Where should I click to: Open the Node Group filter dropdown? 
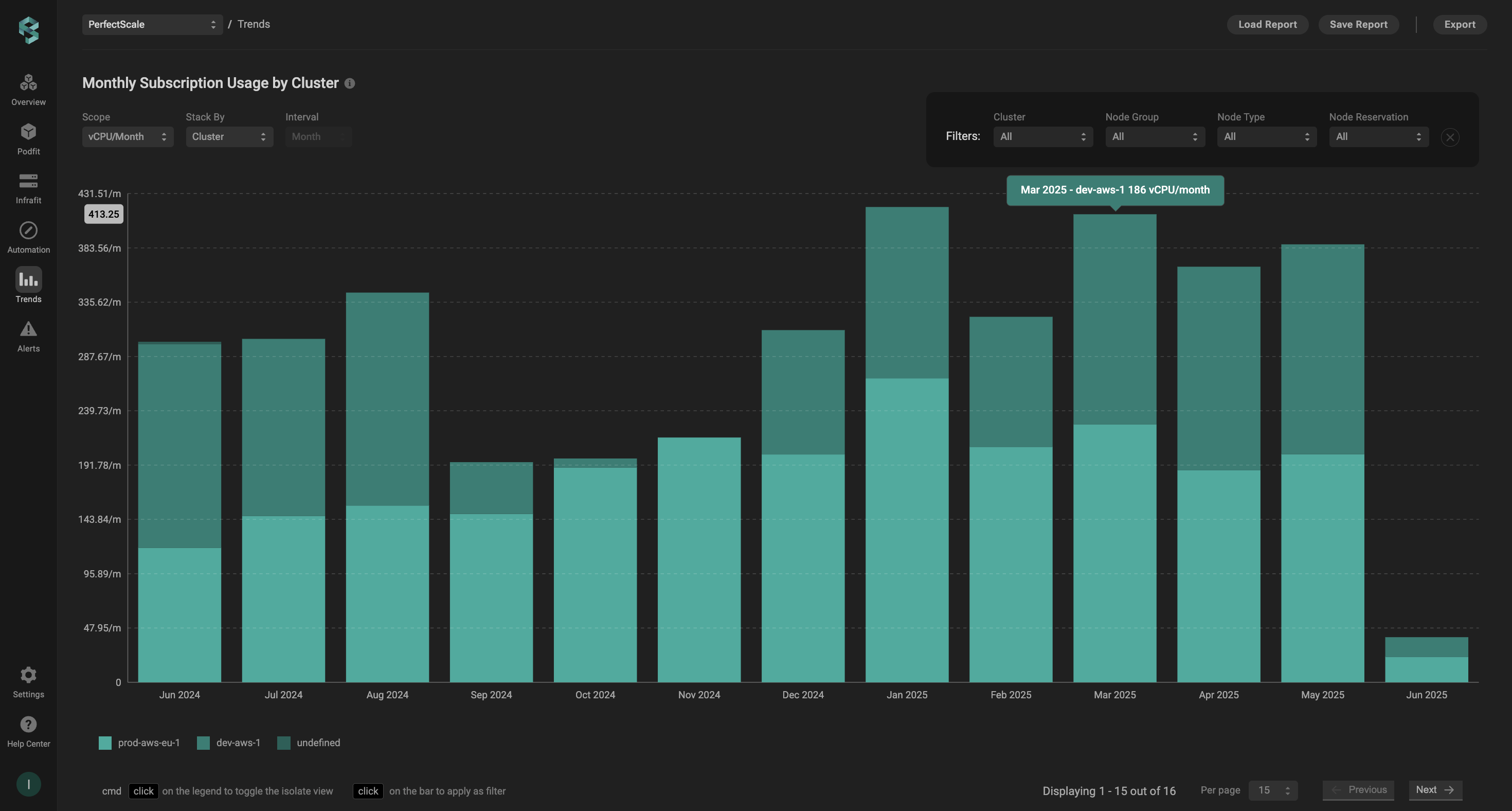(x=1155, y=137)
